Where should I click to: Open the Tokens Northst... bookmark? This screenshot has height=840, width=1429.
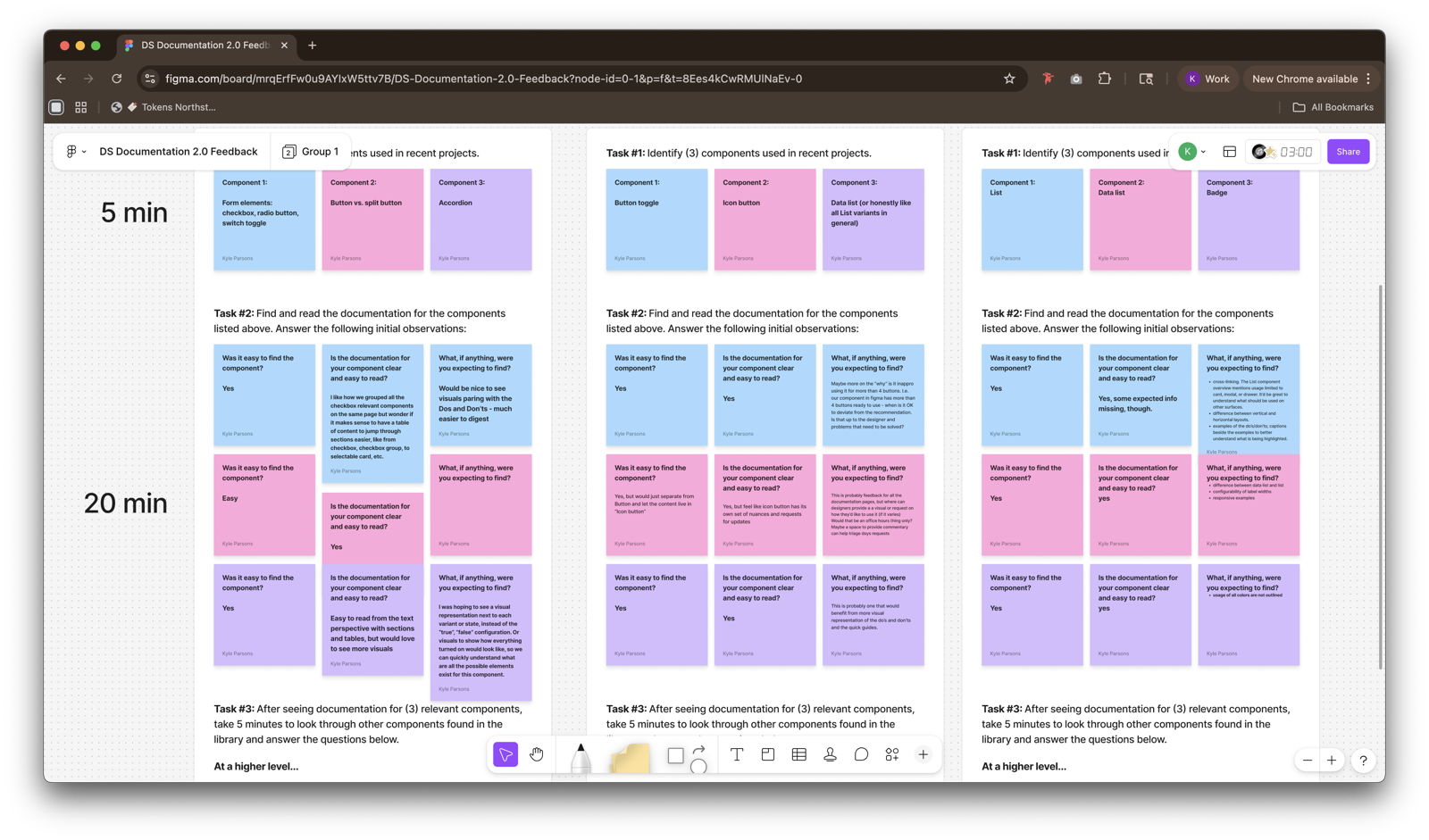(x=163, y=107)
